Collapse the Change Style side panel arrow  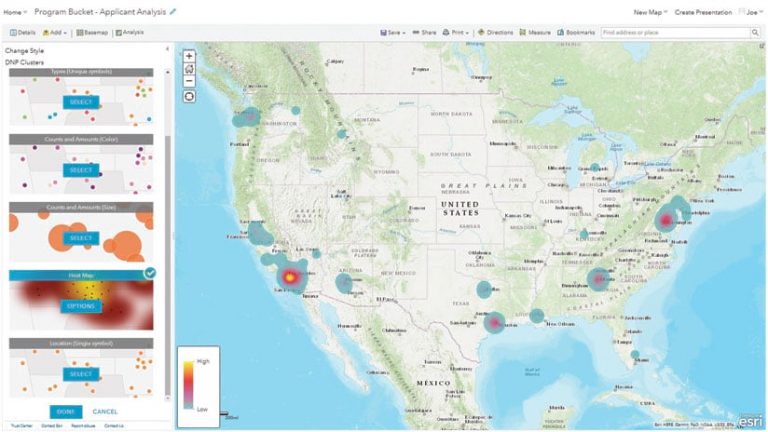[168, 49]
